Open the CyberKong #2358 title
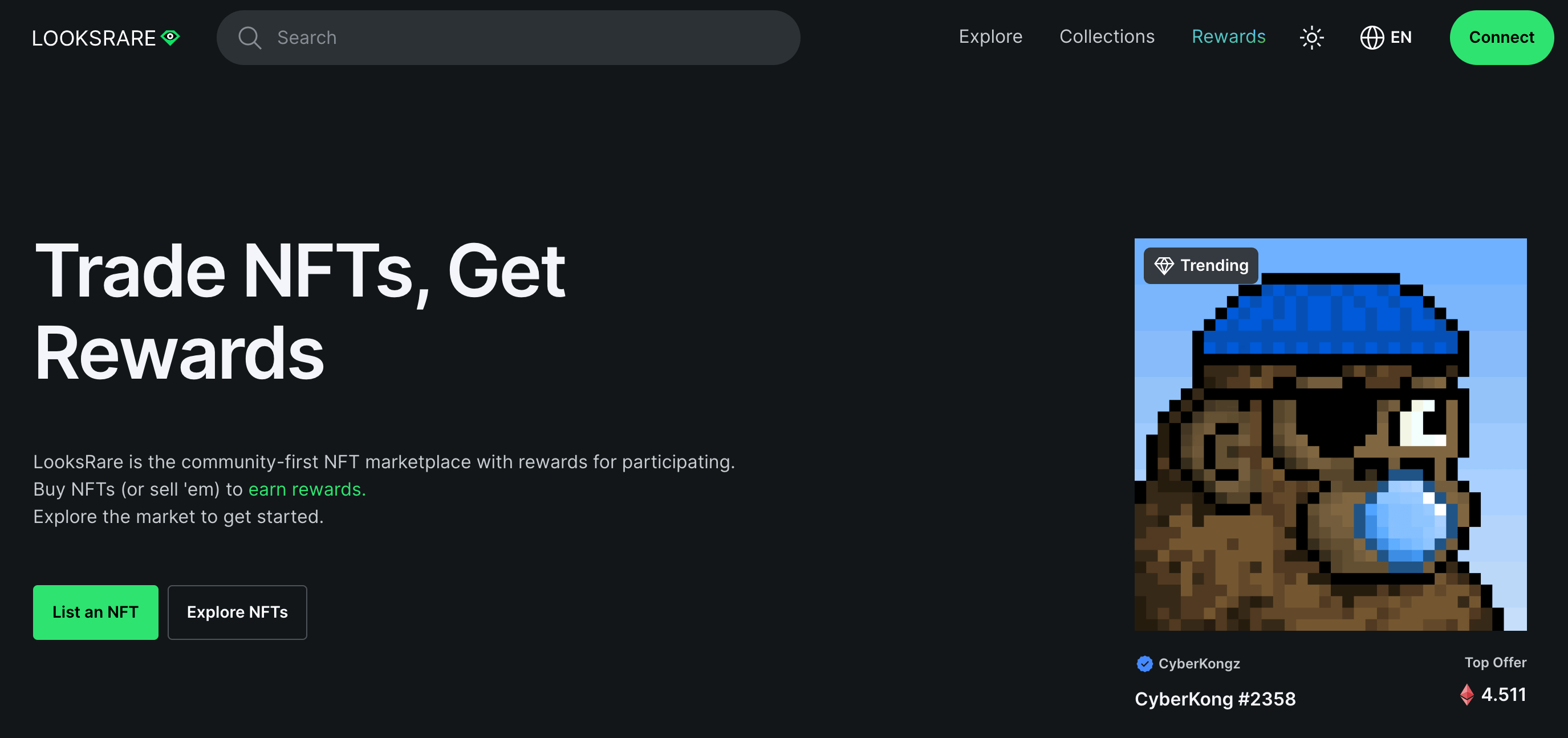This screenshot has height=738, width=1568. click(1215, 699)
